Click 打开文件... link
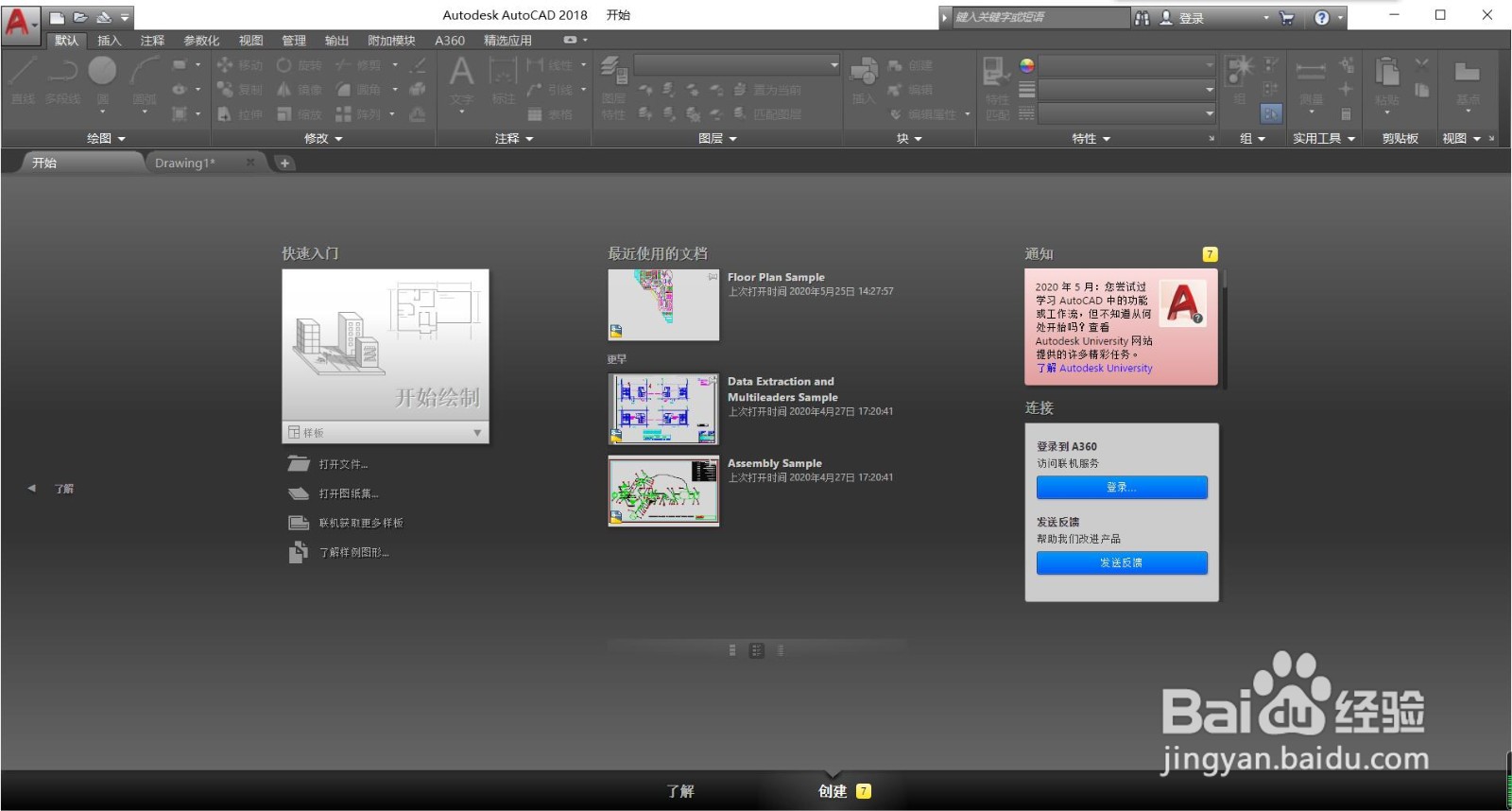Image resolution: width=1512 pixels, height=811 pixels. click(343, 464)
